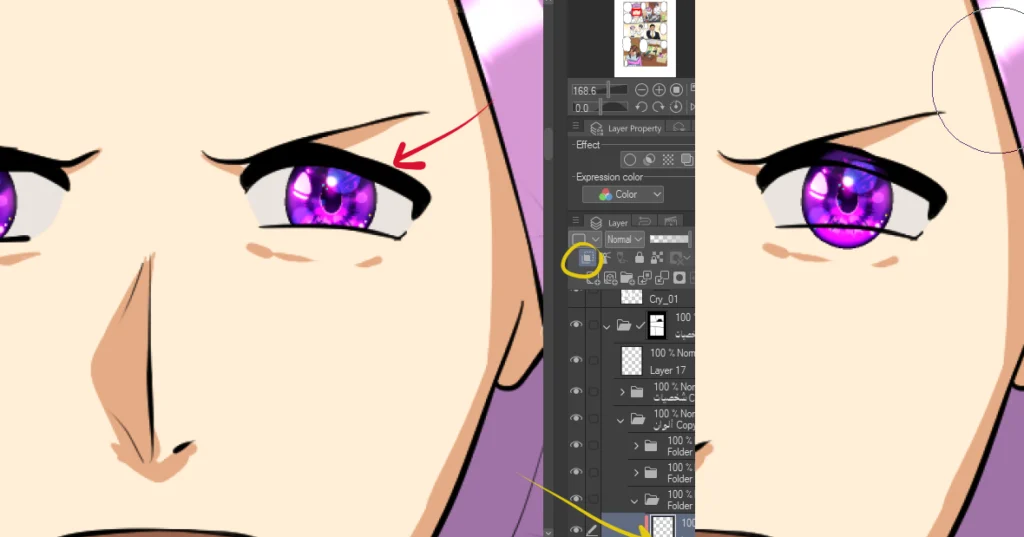The height and width of the screenshot is (537, 1024).
Task: Zoom out in the Navigator panel
Action: [641, 90]
